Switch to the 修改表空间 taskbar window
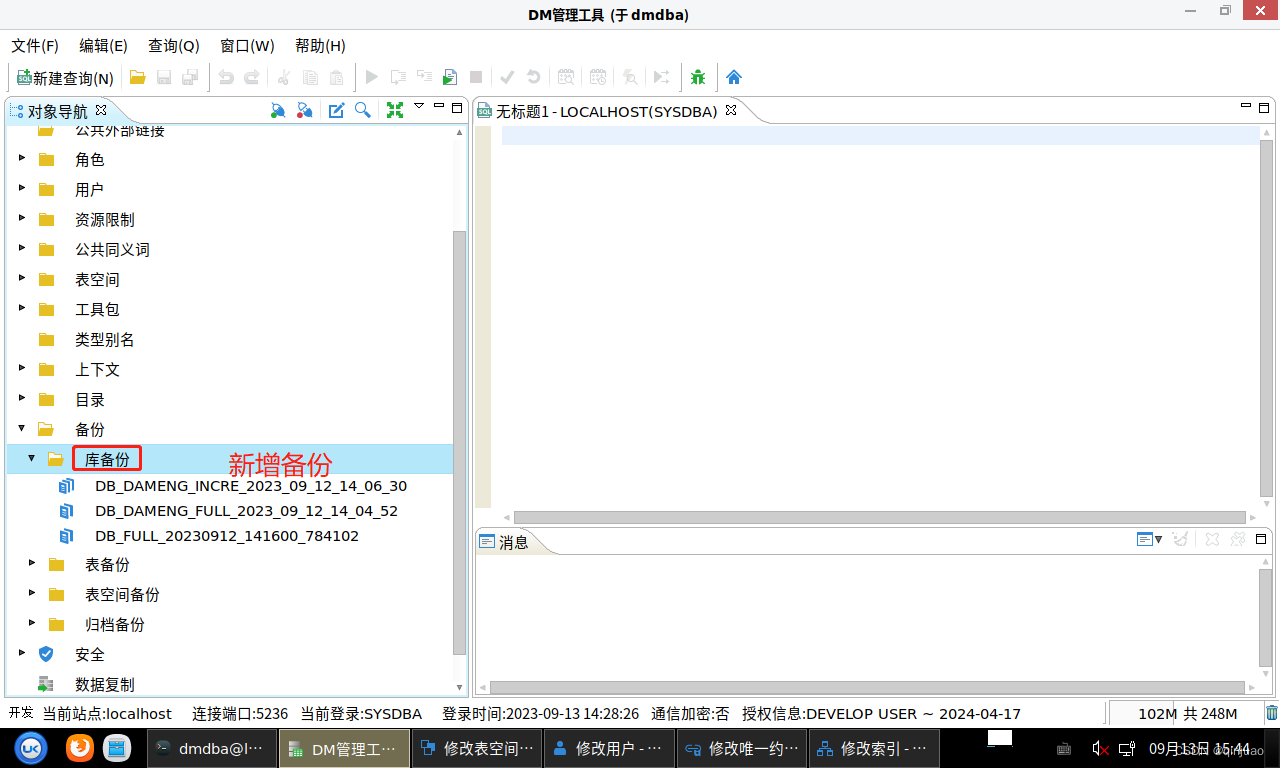The image size is (1280, 768). [x=477, y=748]
